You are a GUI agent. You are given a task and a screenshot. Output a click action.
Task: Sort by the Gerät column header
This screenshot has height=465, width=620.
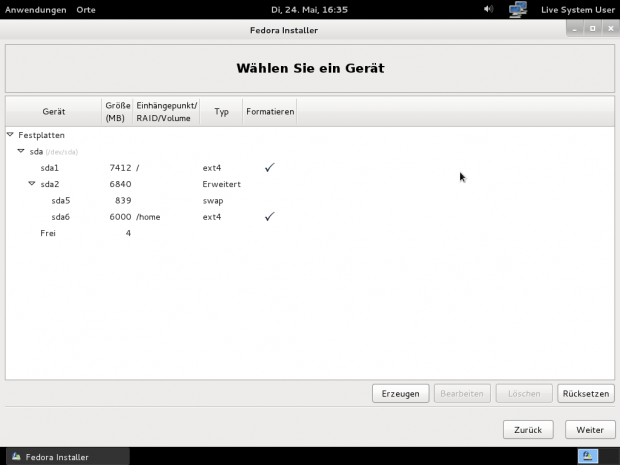[54, 112]
